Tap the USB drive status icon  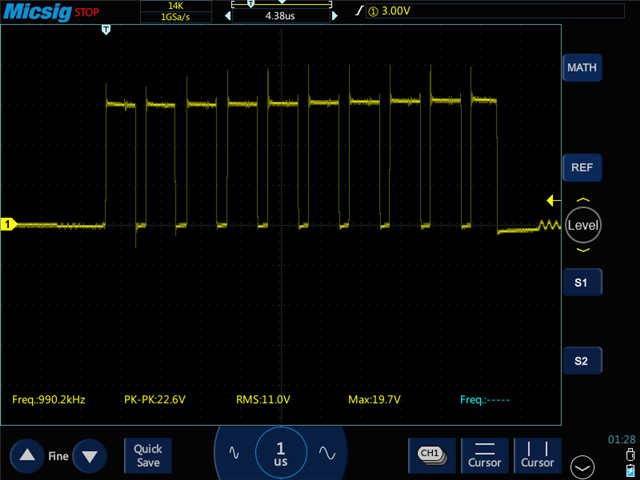(630, 454)
